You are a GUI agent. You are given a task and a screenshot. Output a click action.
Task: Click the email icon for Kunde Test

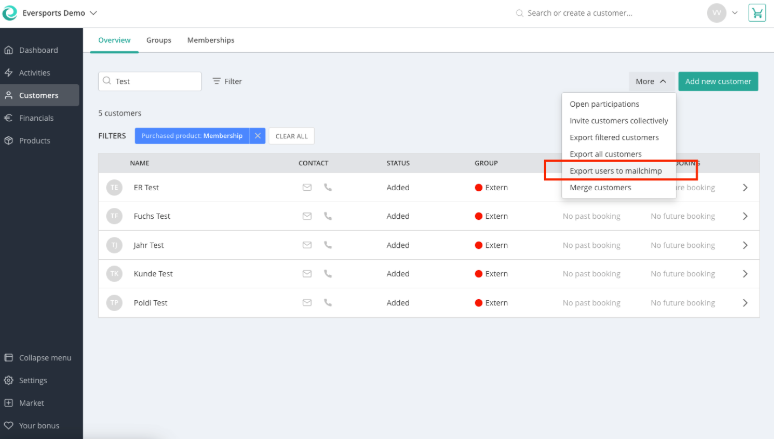[307, 274]
